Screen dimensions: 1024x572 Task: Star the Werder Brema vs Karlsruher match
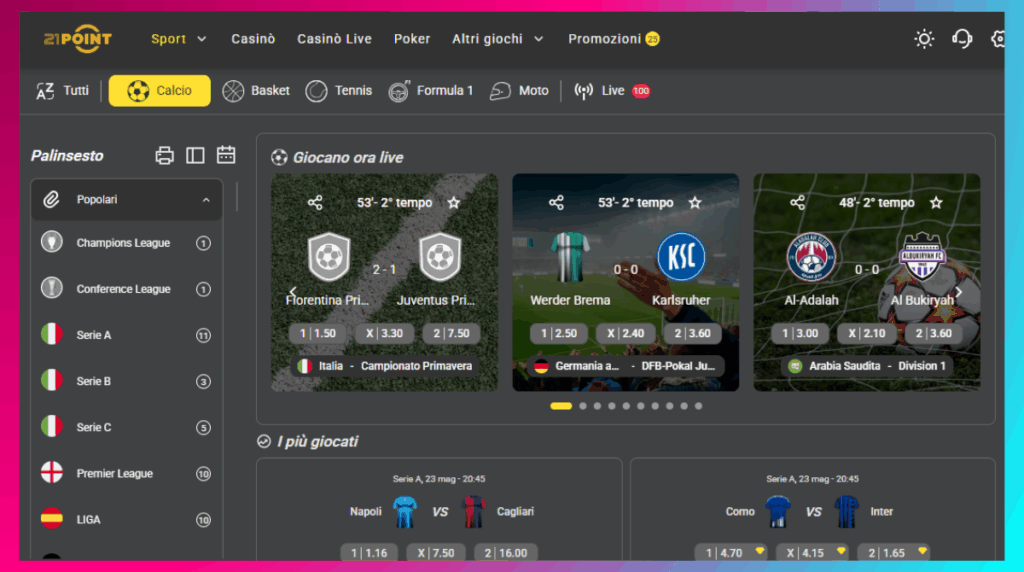[x=695, y=203]
